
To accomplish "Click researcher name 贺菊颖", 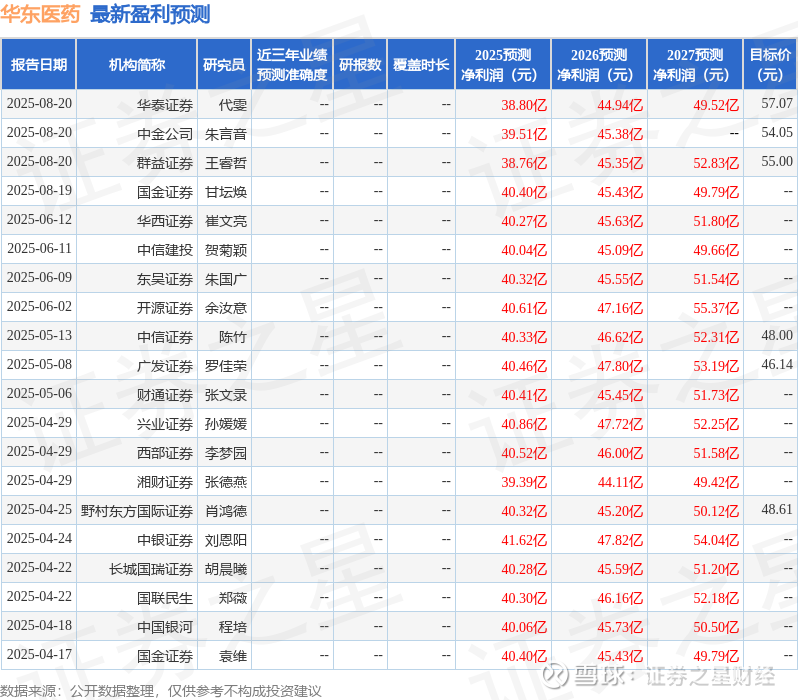I will point(226,250).
